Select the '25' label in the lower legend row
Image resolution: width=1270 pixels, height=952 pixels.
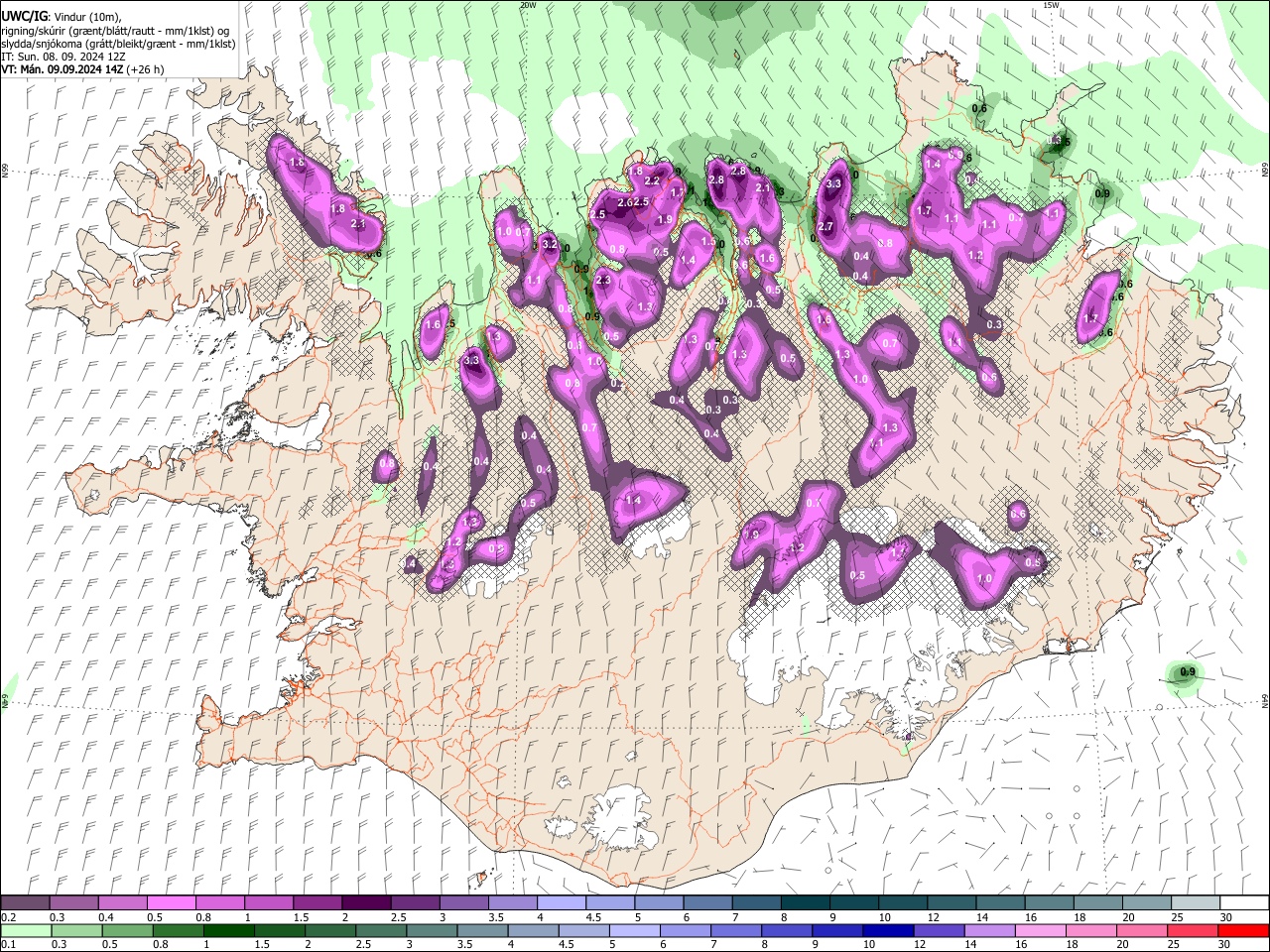point(1174,944)
